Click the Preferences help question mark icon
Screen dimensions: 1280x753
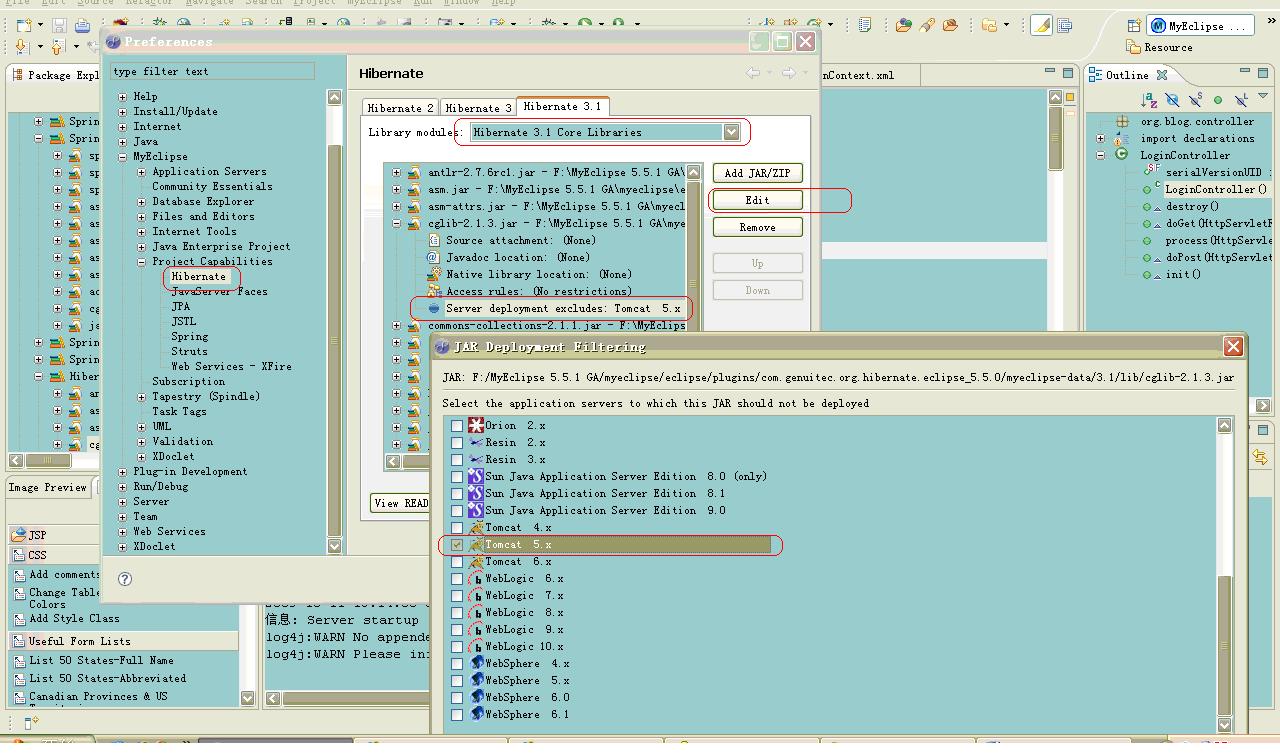tap(125, 579)
